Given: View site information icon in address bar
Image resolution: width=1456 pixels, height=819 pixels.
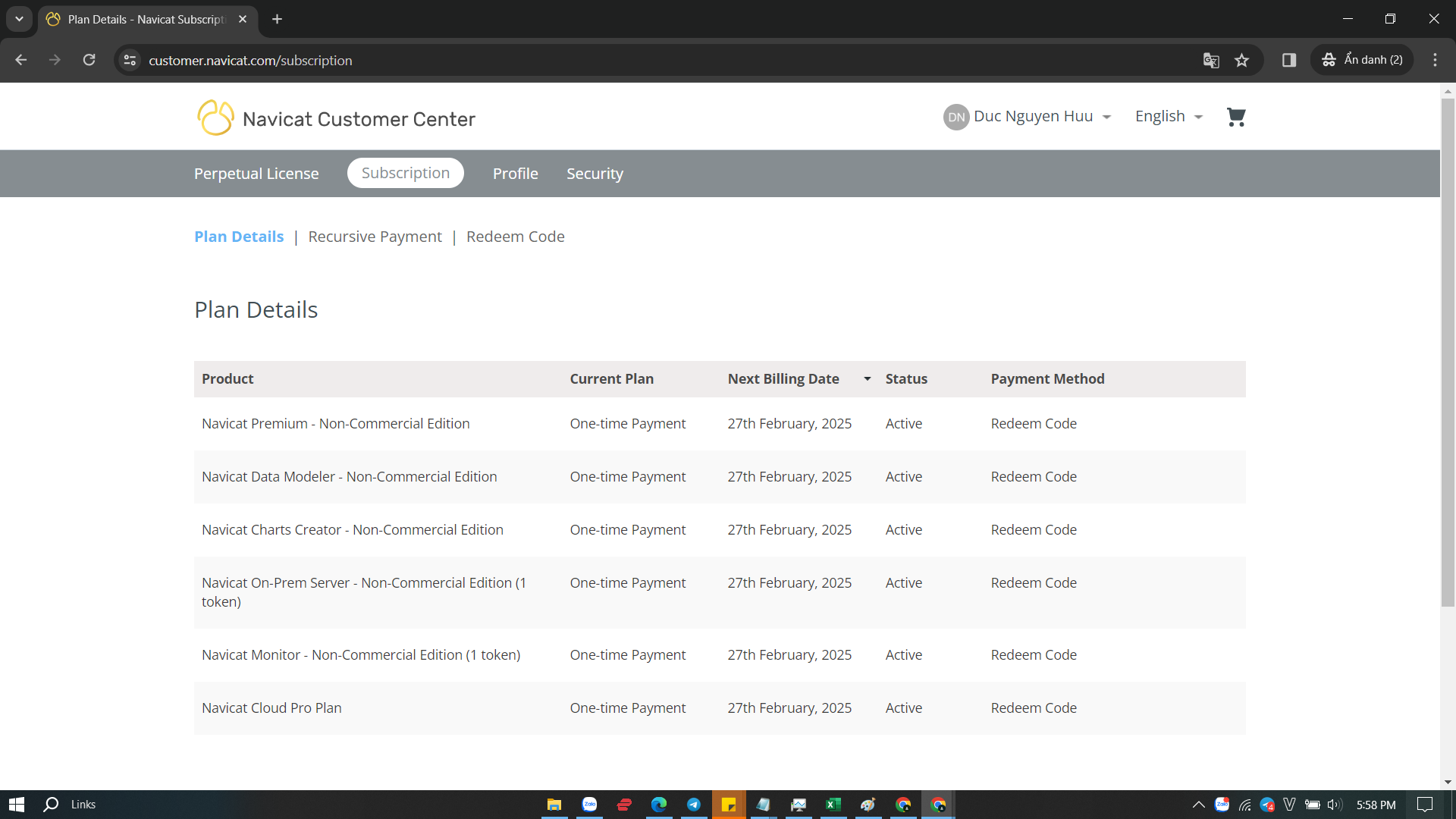Looking at the screenshot, I should (130, 60).
